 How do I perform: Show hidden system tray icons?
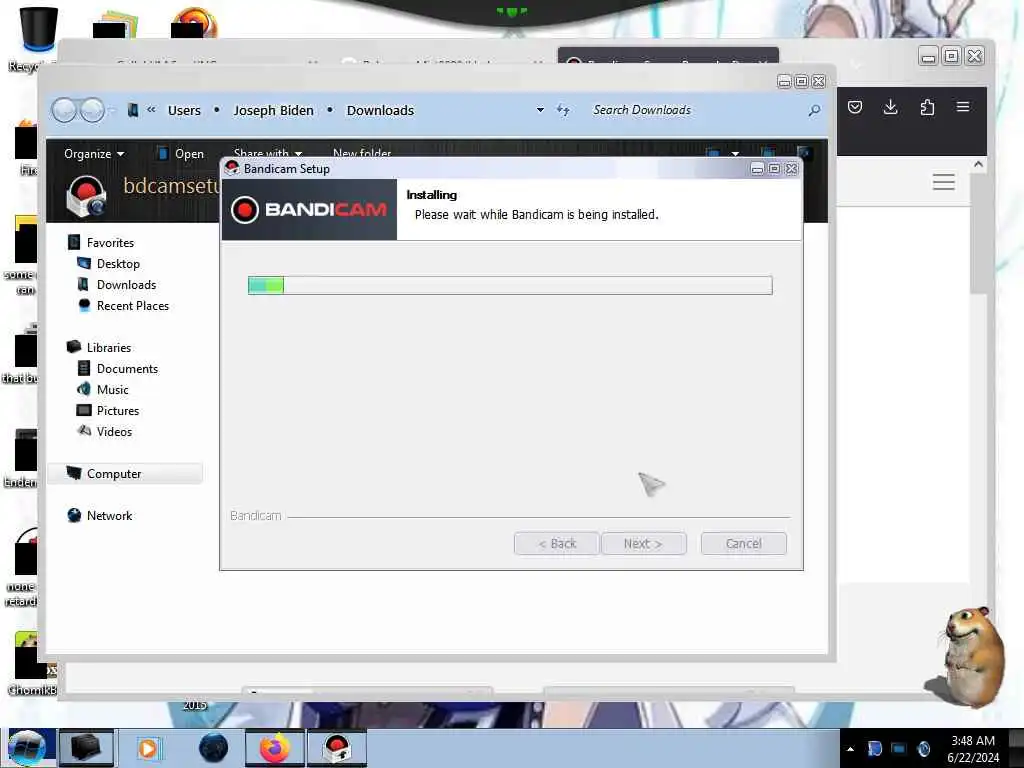(x=850, y=749)
